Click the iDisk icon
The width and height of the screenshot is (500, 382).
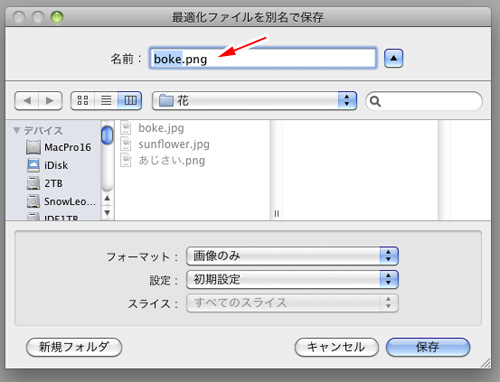click(33, 165)
